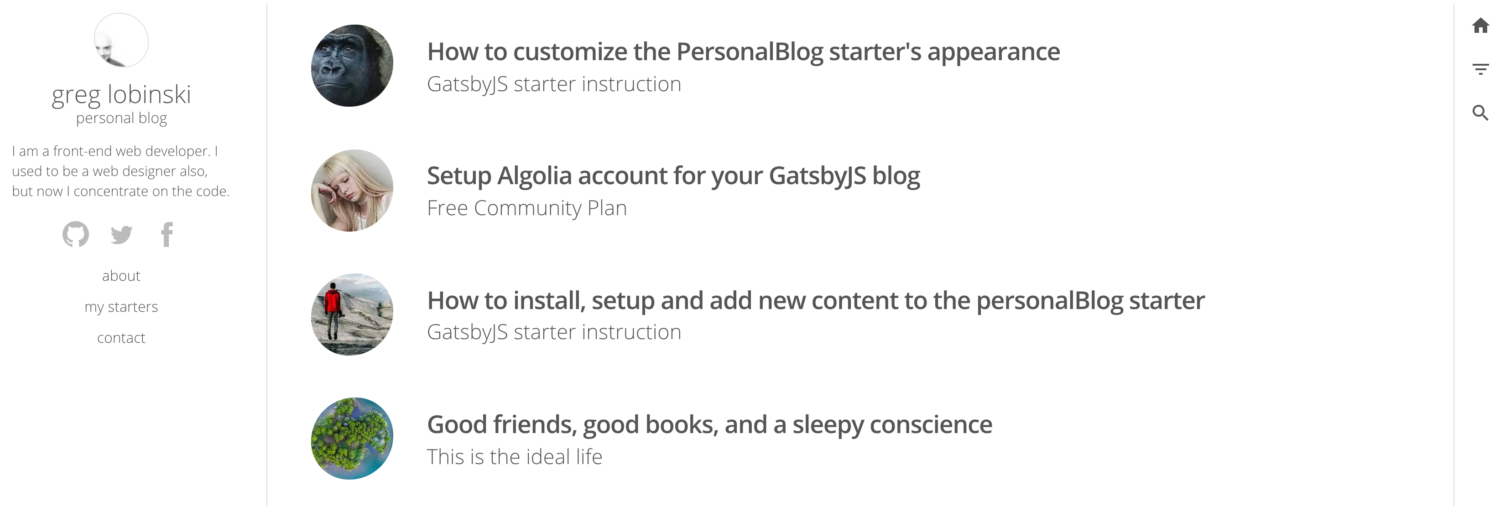The width and height of the screenshot is (1500, 506).
Task: Click the Free Community Plan subtitle
Action: click(527, 208)
